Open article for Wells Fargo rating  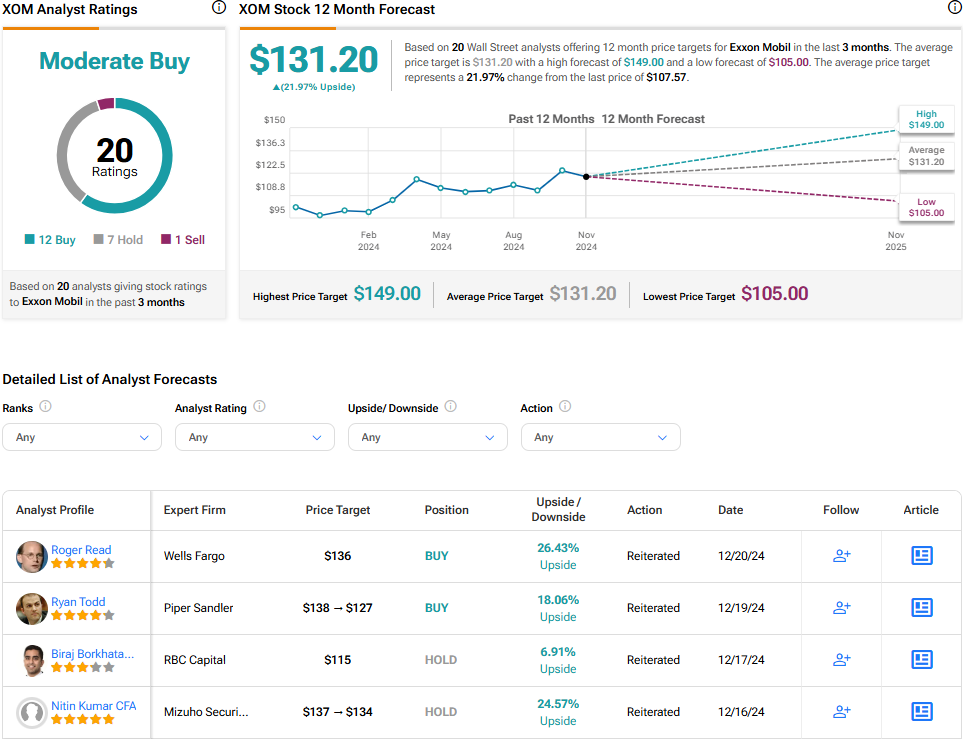click(x=921, y=556)
